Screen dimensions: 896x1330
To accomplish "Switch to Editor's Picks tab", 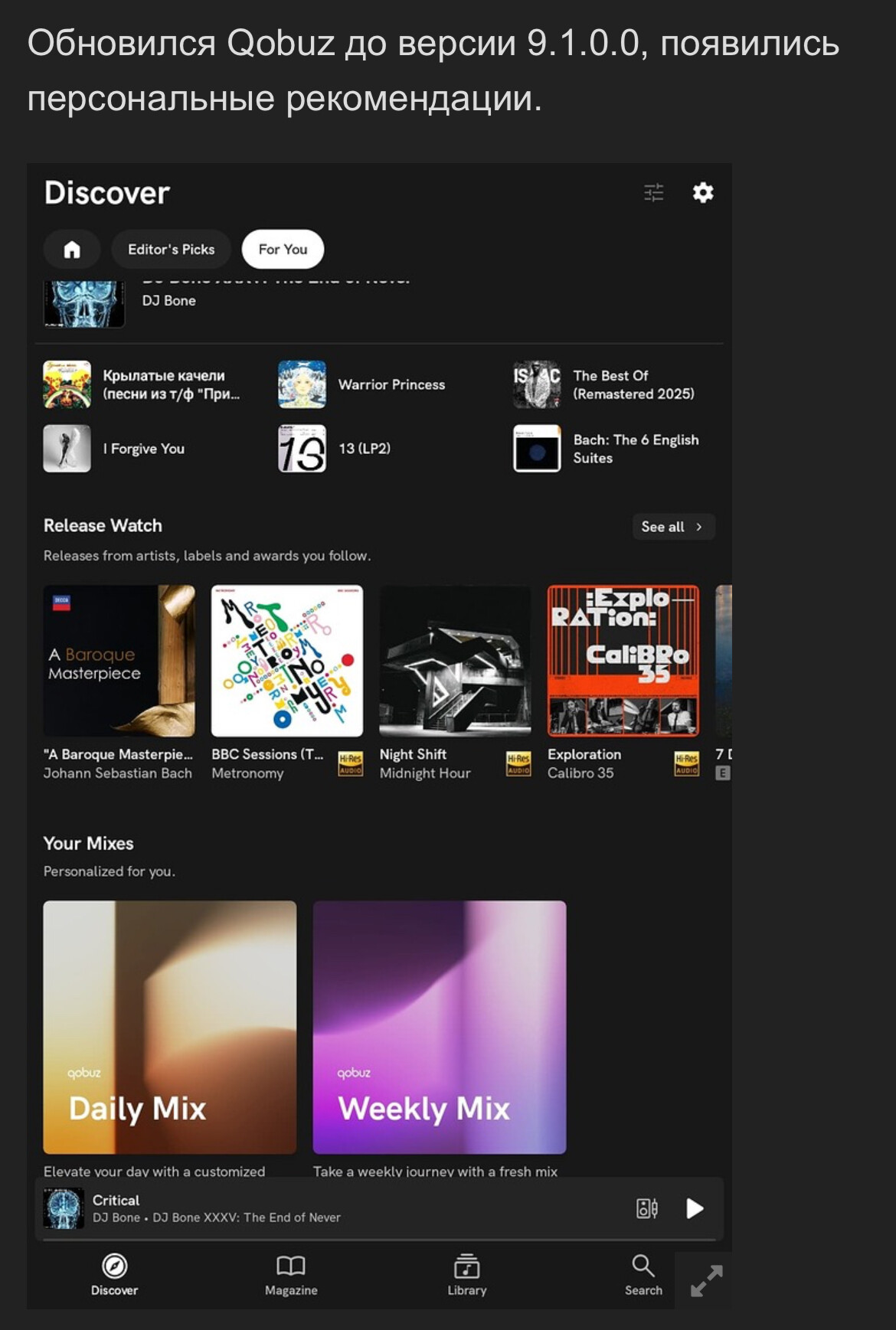I will tap(171, 249).
